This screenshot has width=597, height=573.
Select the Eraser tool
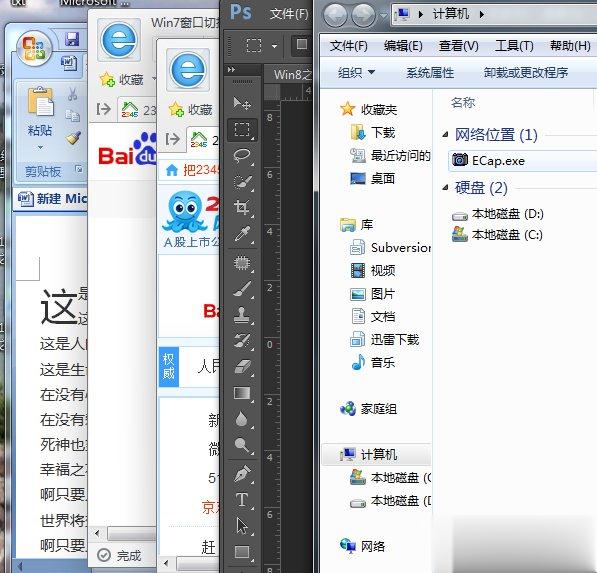coord(242,367)
